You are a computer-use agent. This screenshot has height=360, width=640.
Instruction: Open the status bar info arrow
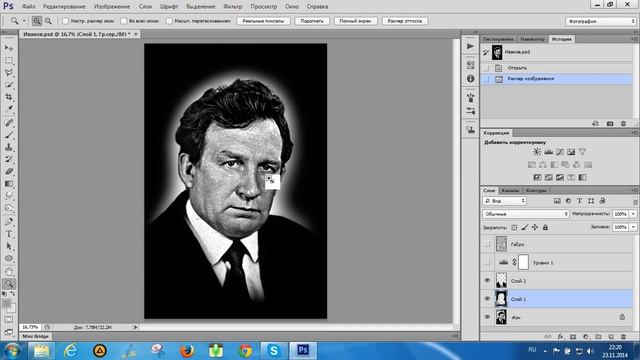pyautogui.click(x=136, y=327)
